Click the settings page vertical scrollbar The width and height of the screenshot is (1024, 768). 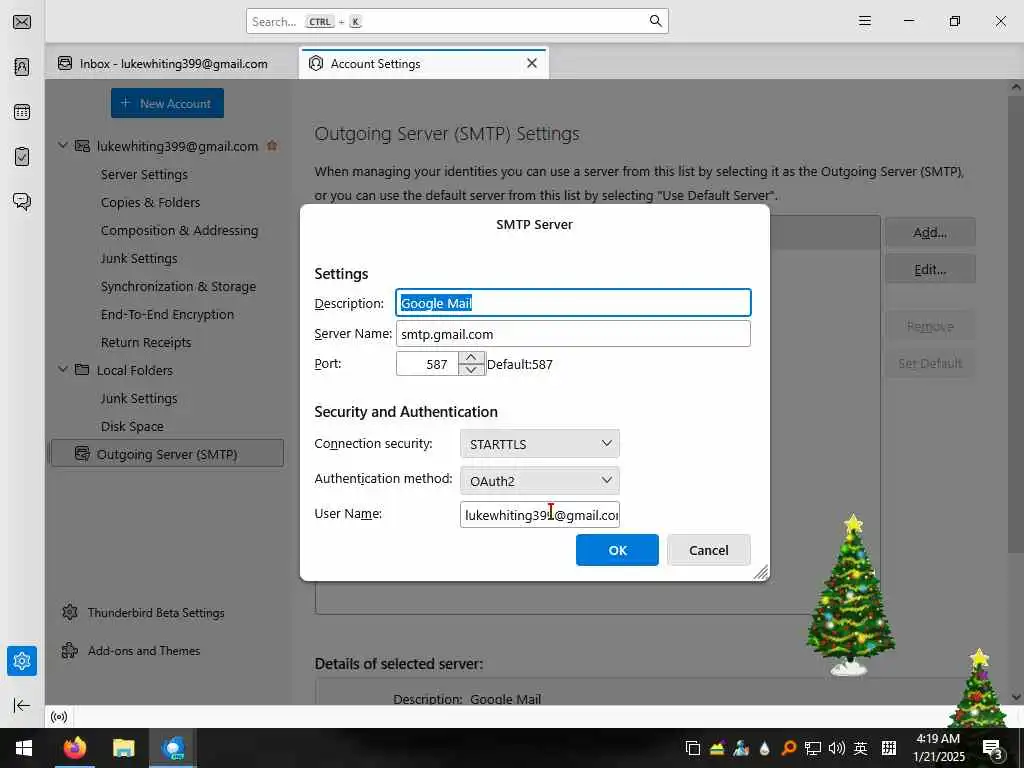point(1016,327)
